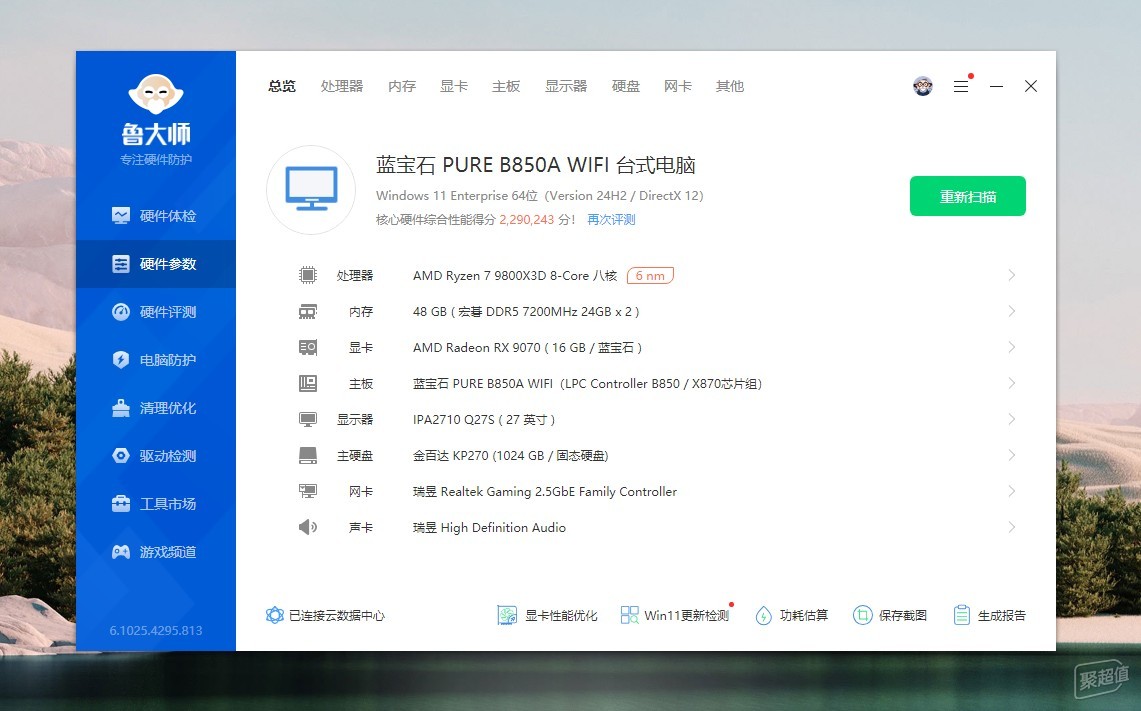Click the 声卡 speaker icon
Image resolution: width=1141 pixels, height=711 pixels.
click(308, 527)
